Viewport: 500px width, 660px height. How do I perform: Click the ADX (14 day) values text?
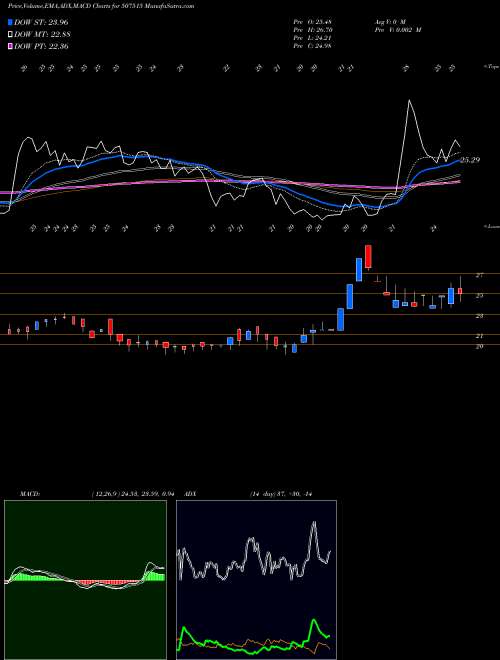click(x=280, y=494)
